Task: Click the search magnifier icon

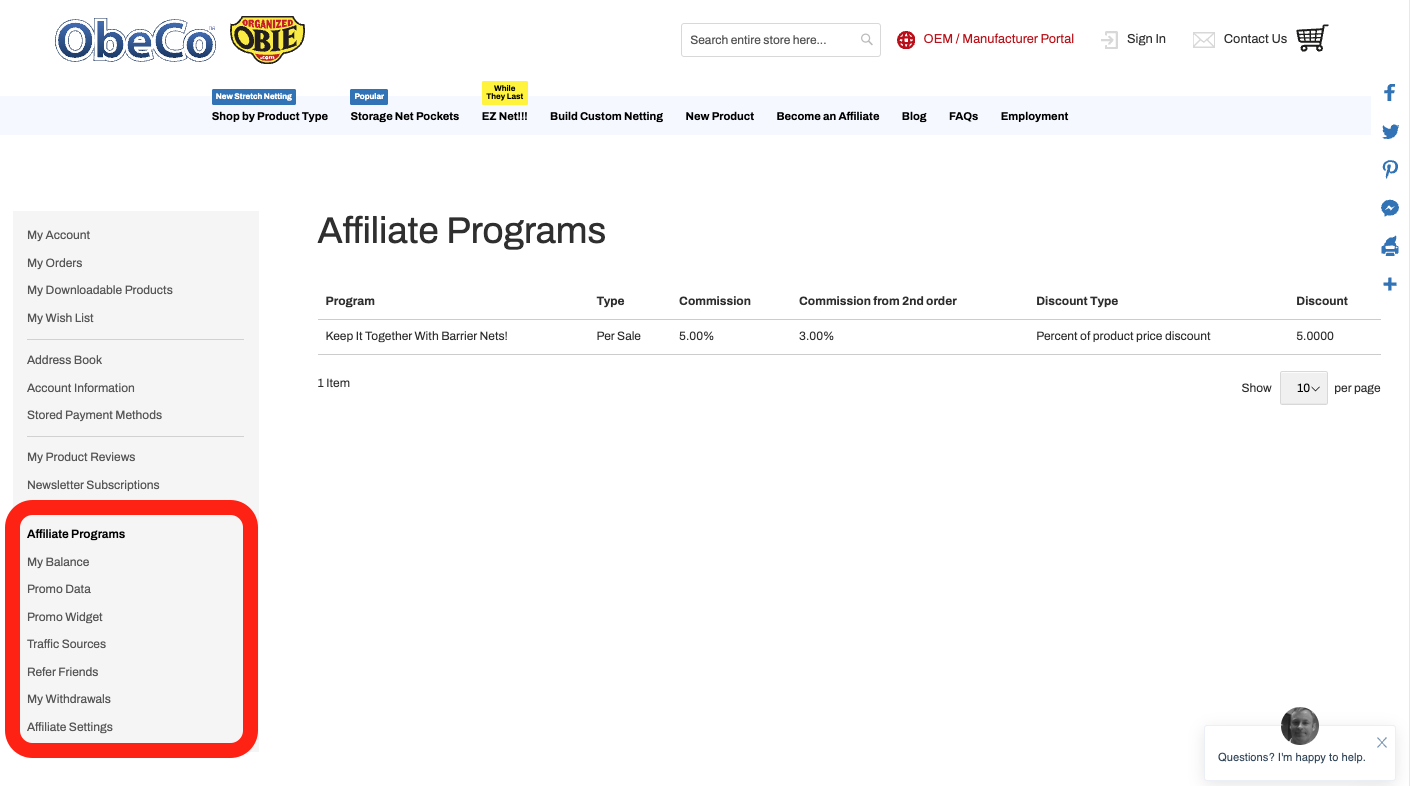Action: [866, 40]
